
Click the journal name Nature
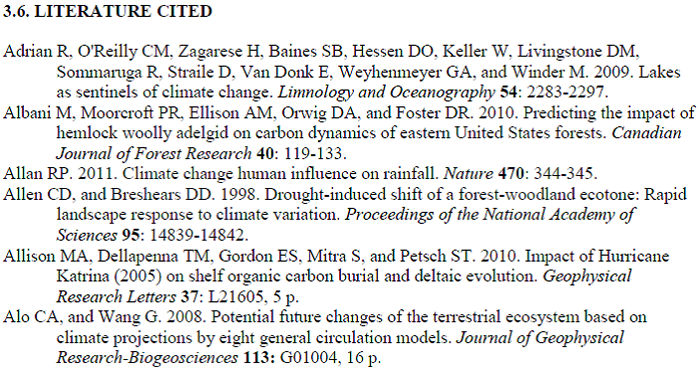point(468,174)
